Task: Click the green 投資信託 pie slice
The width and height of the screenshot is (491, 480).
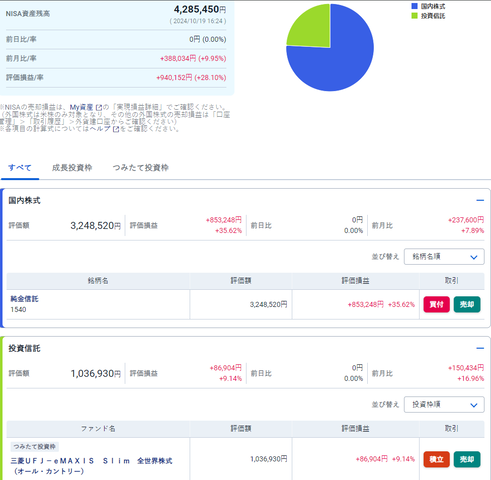Action: pos(313,30)
